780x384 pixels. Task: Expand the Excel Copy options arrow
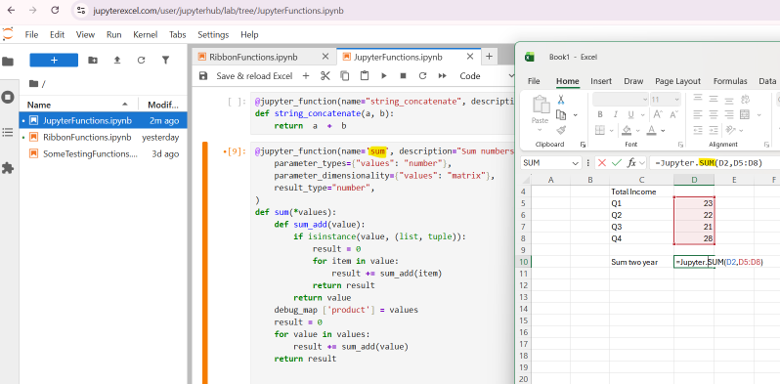pyautogui.click(x=576, y=115)
